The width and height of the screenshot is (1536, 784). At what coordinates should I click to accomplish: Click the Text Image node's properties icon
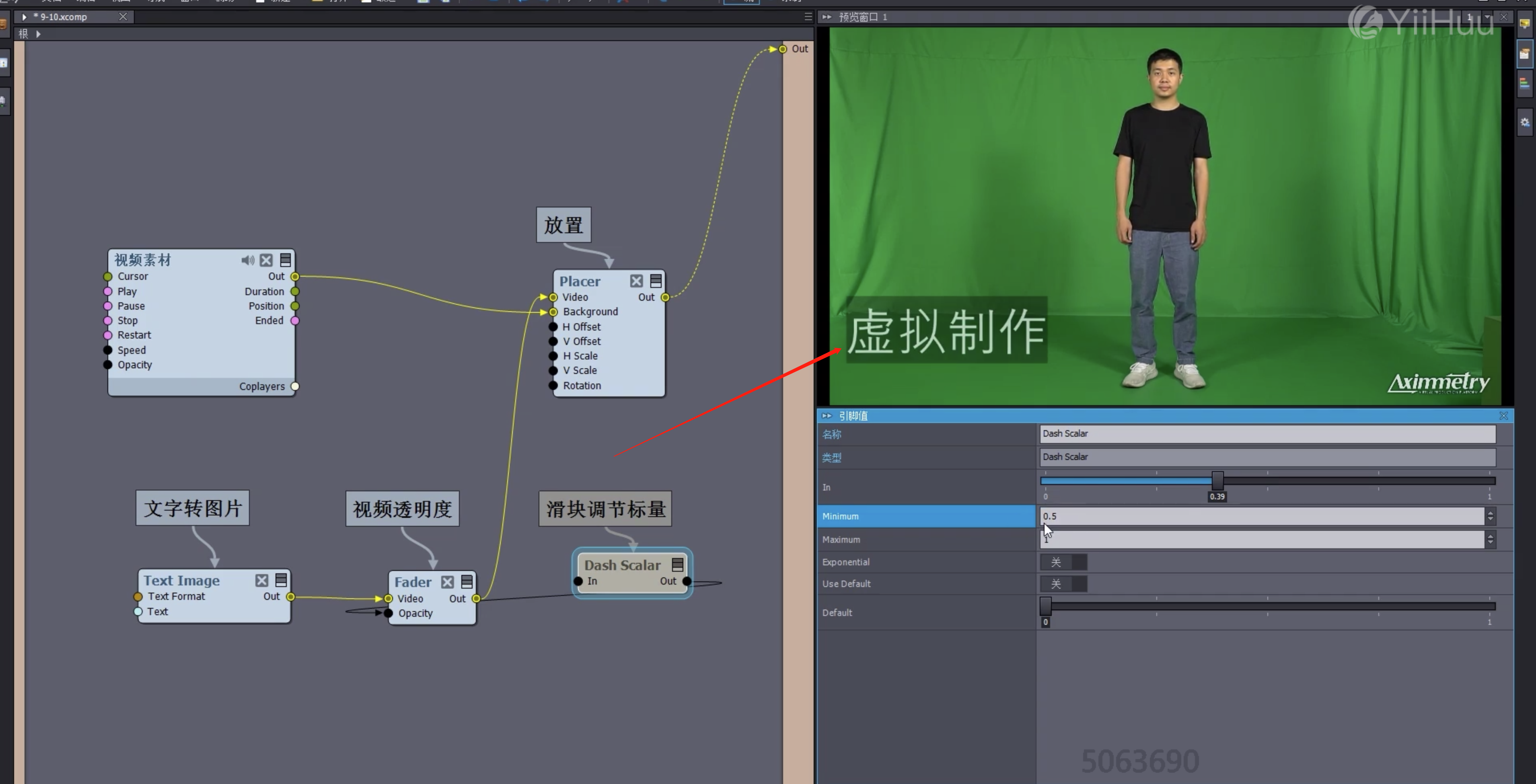pyautogui.click(x=281, y=580)
